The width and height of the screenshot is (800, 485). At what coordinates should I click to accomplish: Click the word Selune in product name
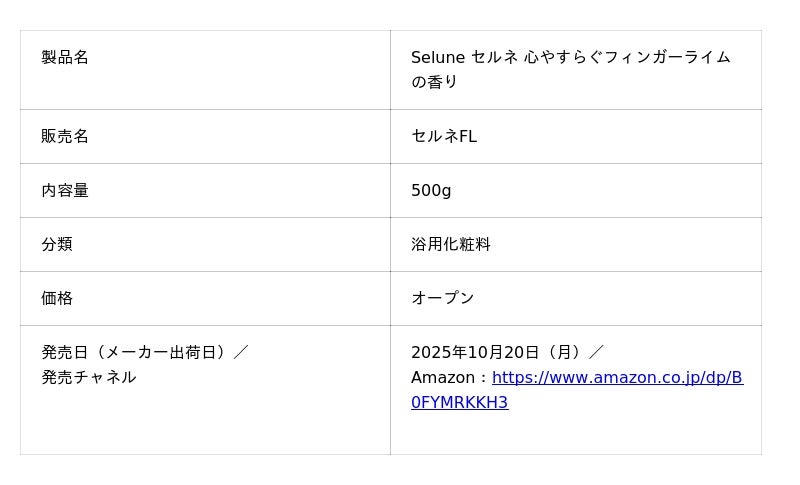pos(437,58)
